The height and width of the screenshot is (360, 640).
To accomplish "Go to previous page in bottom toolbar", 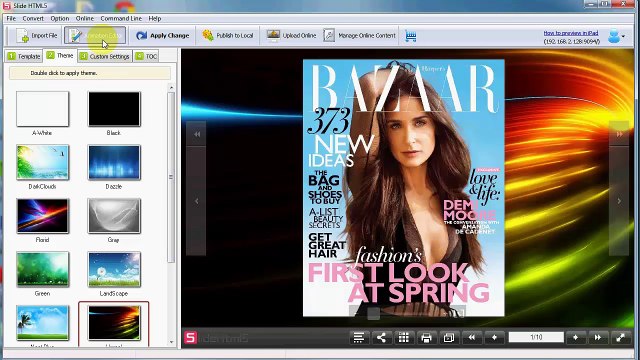I will [x=494, y=338].
